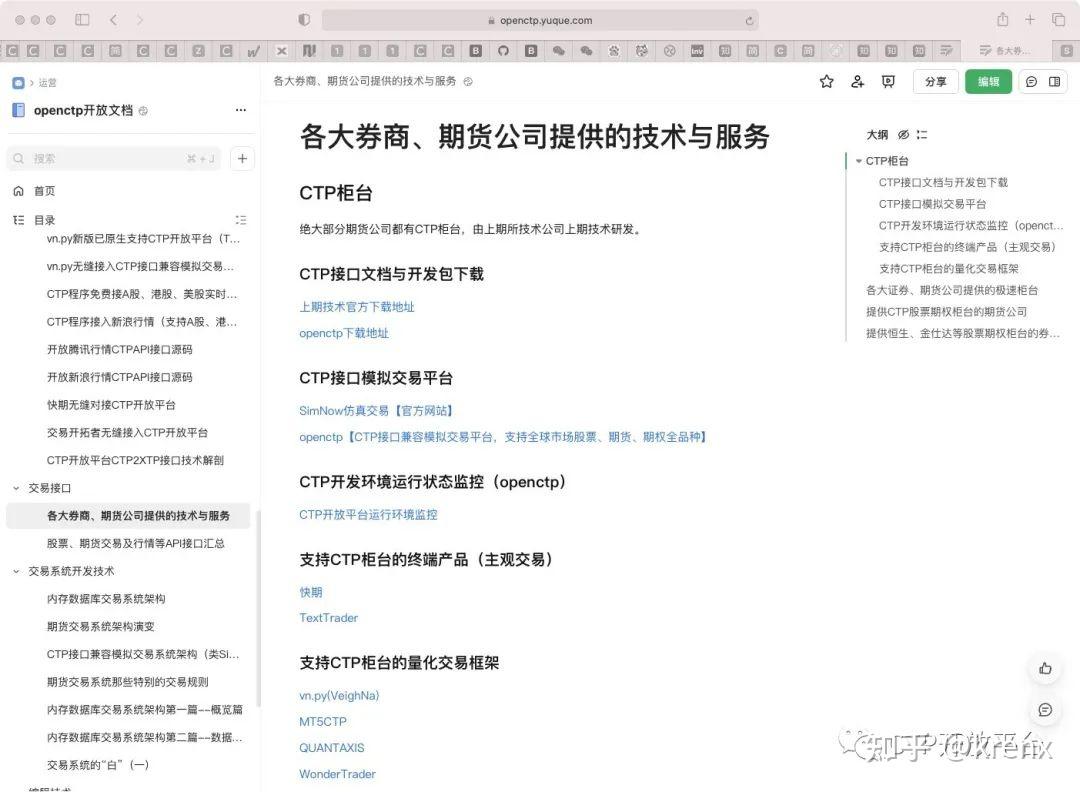Open the openctp开放文档 more options menu
Viewport: 1080px width, 792px height.
tap(240, 110)
